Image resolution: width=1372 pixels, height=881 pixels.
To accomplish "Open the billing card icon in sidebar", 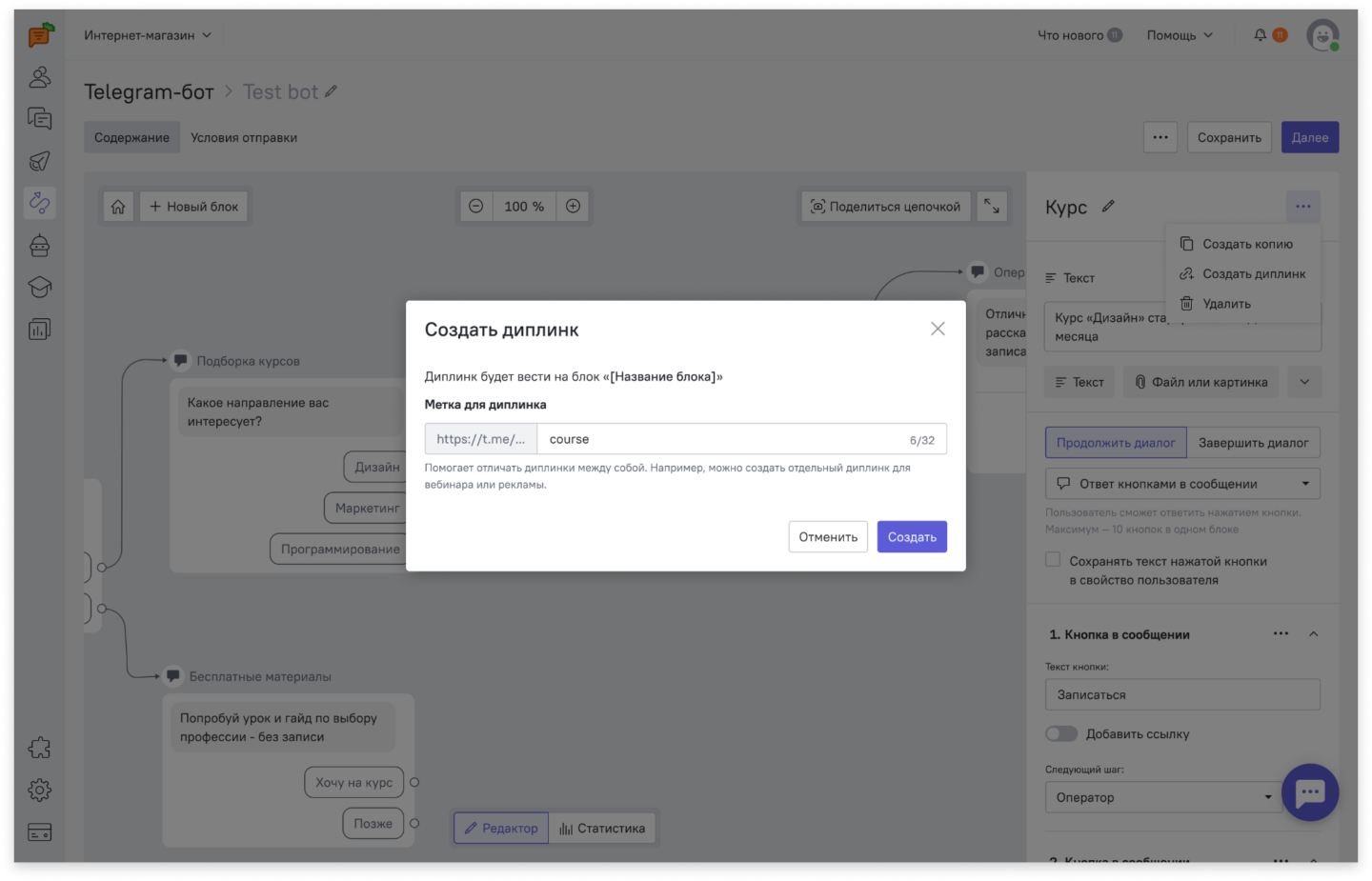I will pyautogui.click(x=40, y=832).
